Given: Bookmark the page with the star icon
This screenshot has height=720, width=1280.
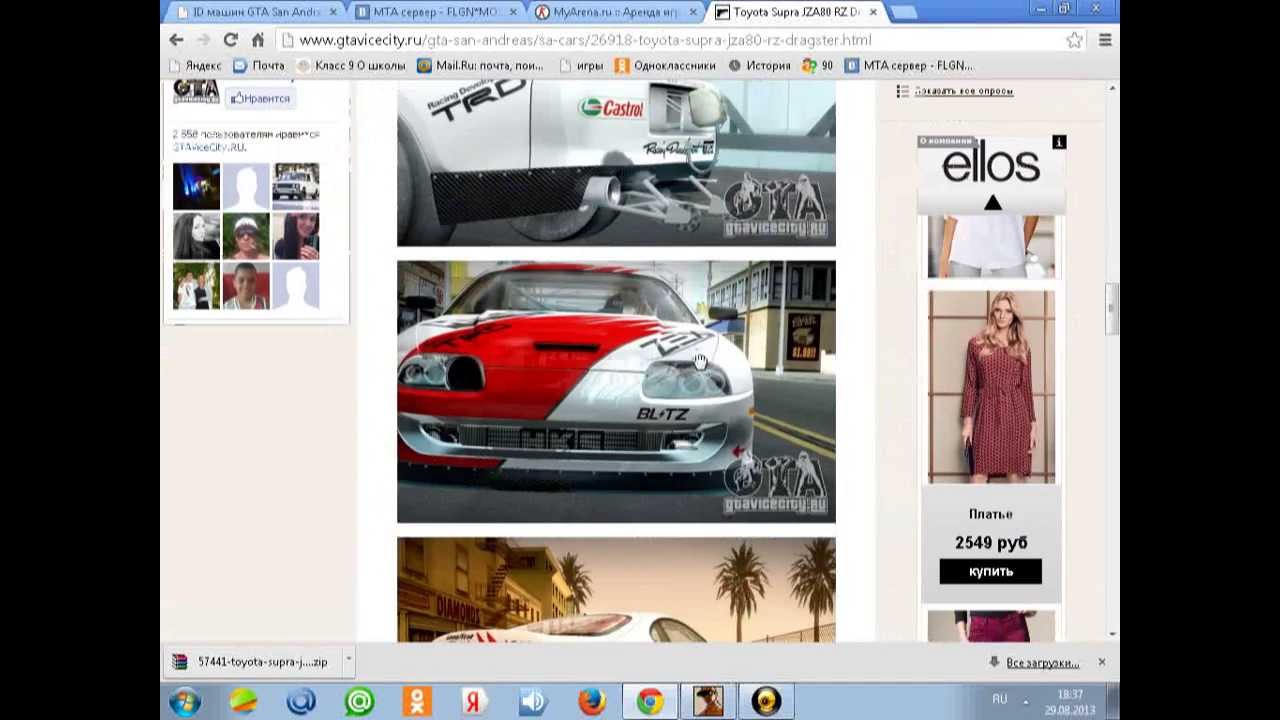Looking at the screenshot, I should [1074, 40].
